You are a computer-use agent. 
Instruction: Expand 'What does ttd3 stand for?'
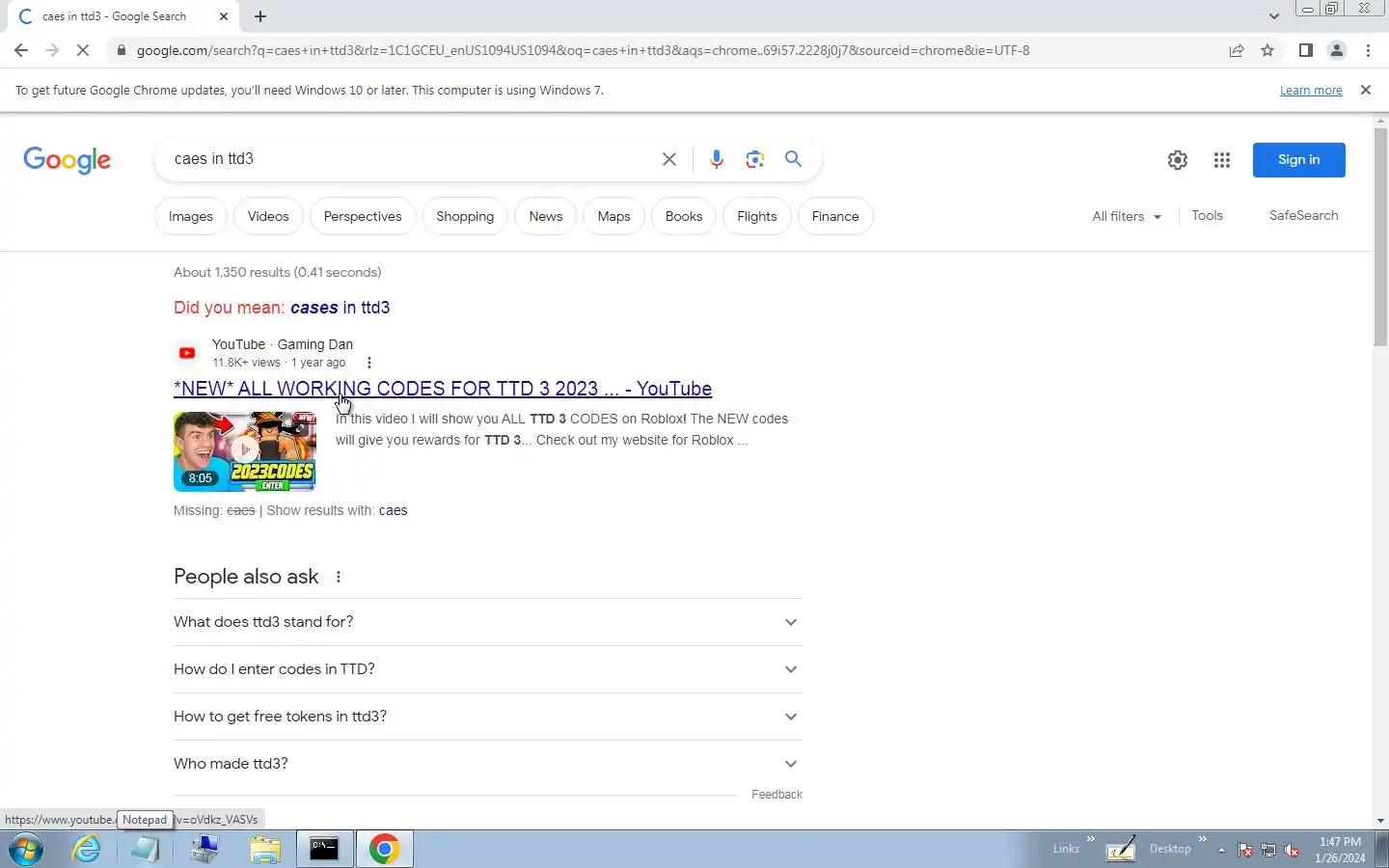point(487,622)
